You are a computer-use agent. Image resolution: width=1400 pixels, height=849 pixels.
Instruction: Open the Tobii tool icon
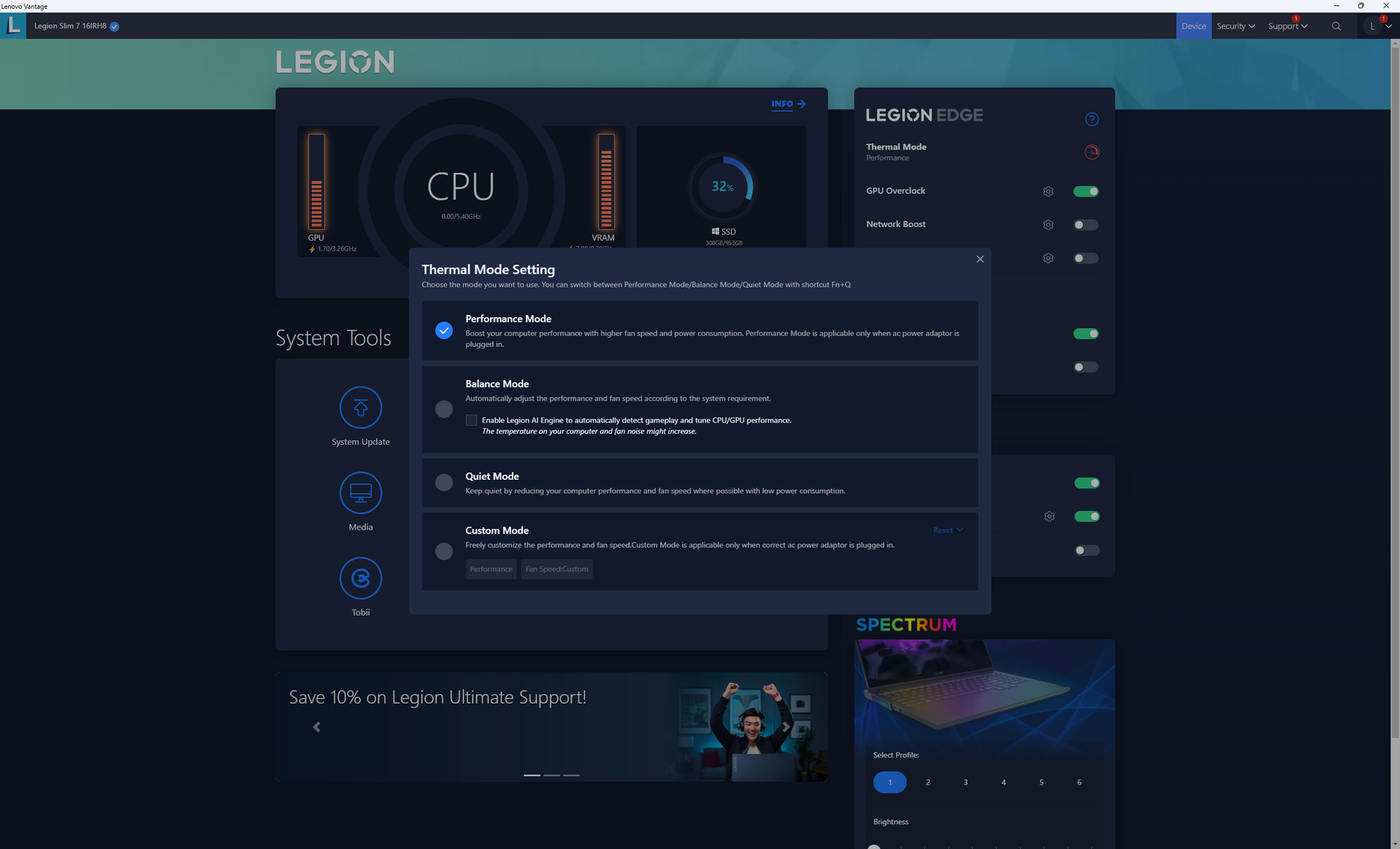(x=360, y=578)
